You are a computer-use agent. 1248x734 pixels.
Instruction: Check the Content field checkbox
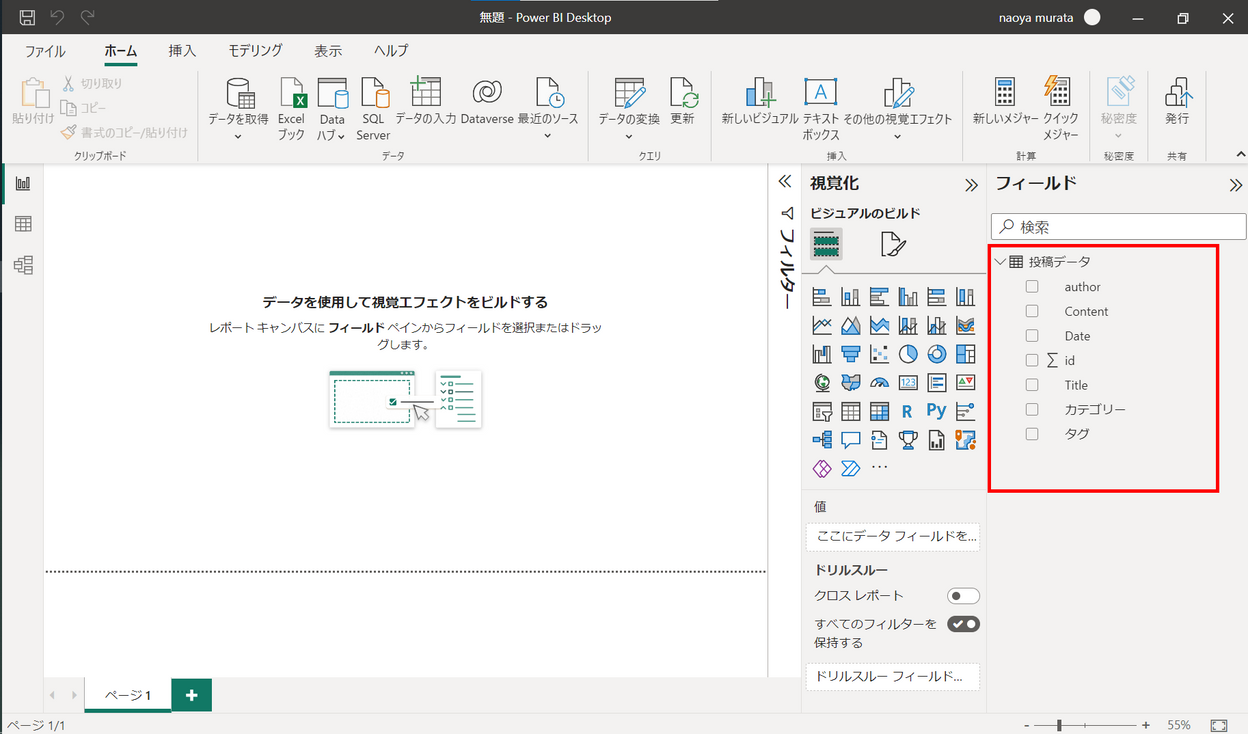pos(1032,311)
